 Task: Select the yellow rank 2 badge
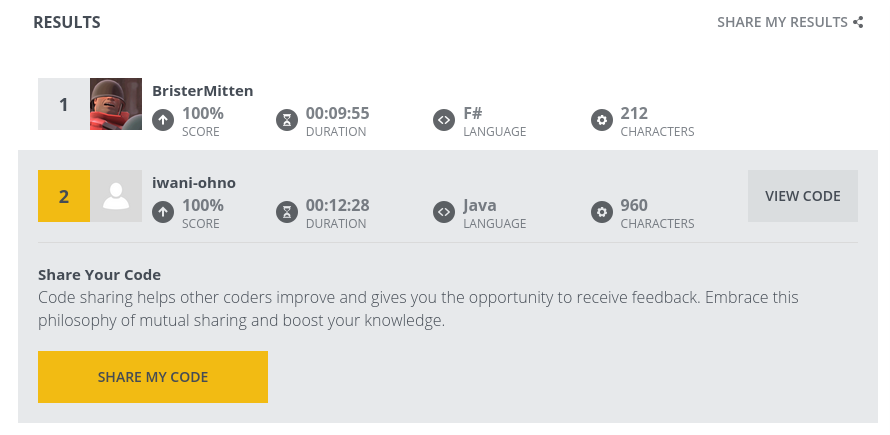tap(64, 196)
